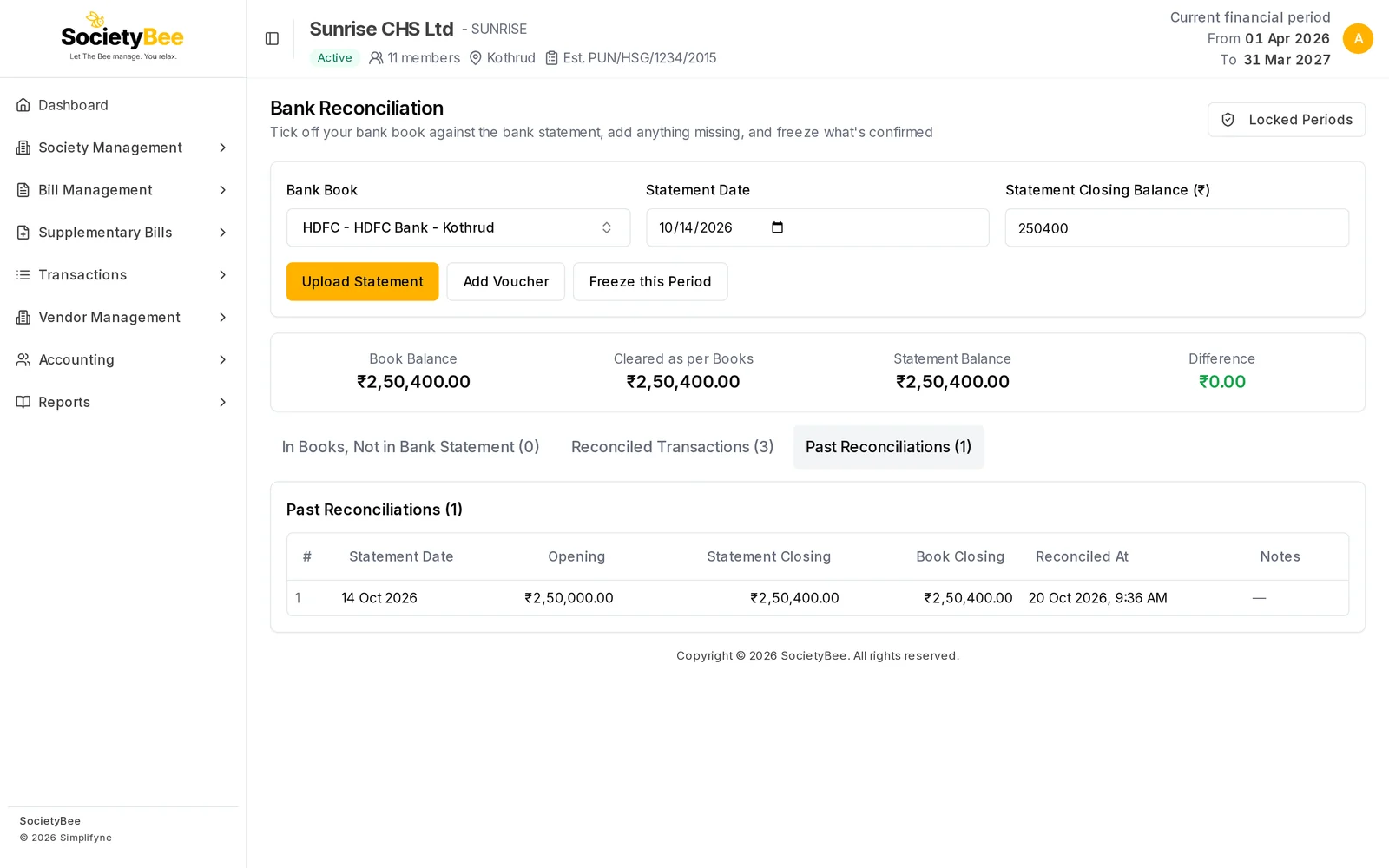Select Past Reconciliations tab
The width and height of the screenshot is (1389, 868).
pos(888,447)
